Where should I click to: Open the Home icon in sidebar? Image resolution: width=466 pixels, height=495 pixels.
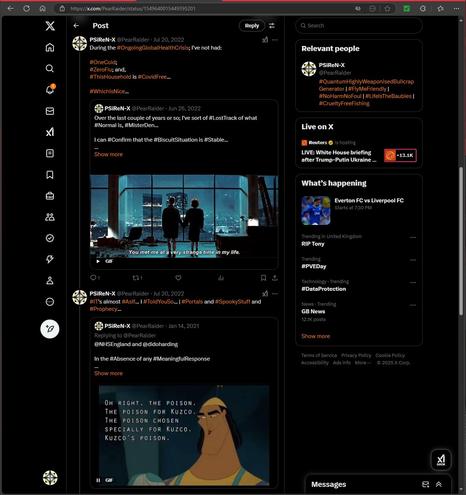(50, 47)
